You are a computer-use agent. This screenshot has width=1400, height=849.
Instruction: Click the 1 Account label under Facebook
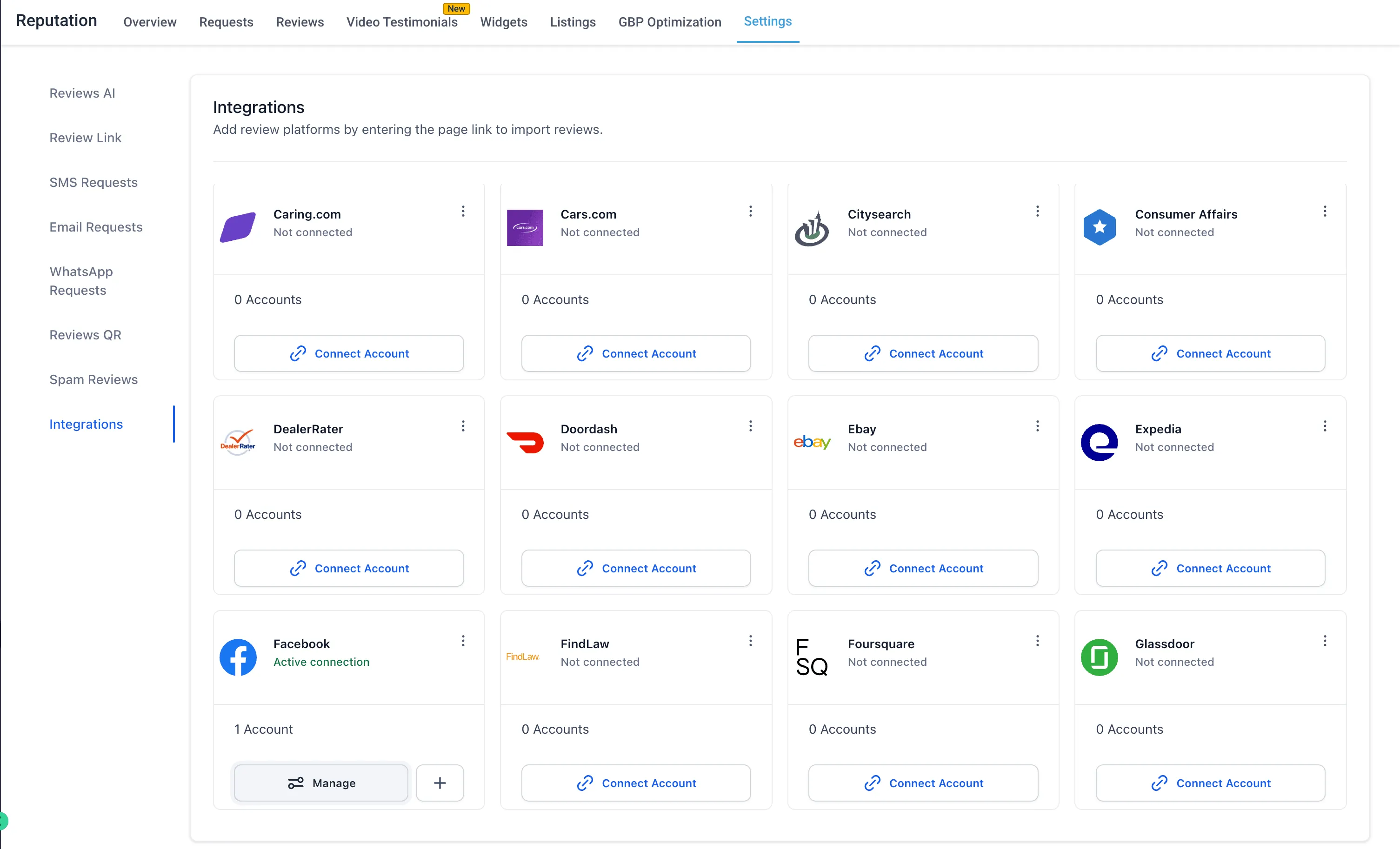[263, 729]
